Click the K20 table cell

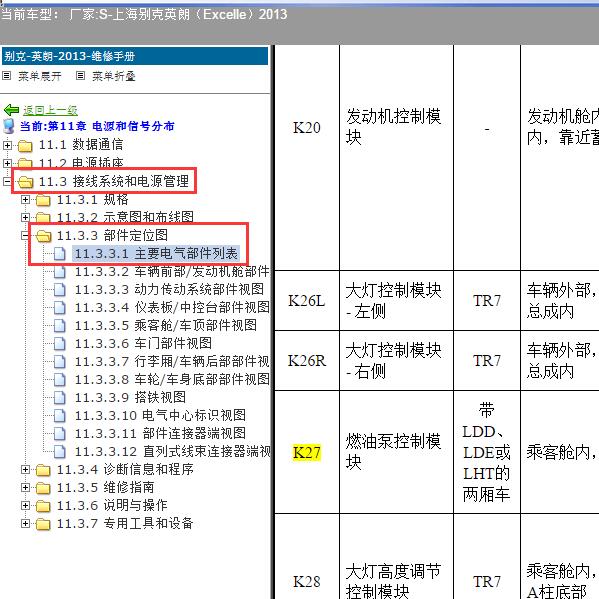[x=307, y=157]
